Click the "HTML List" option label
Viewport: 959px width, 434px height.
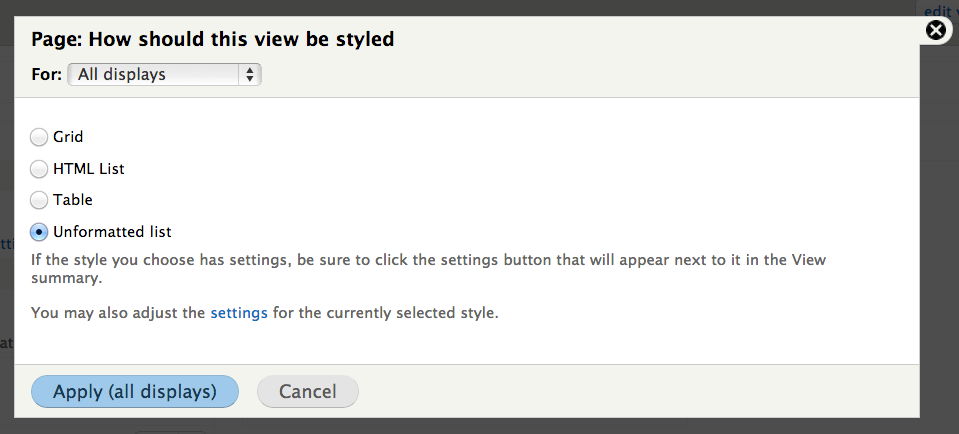89,169
